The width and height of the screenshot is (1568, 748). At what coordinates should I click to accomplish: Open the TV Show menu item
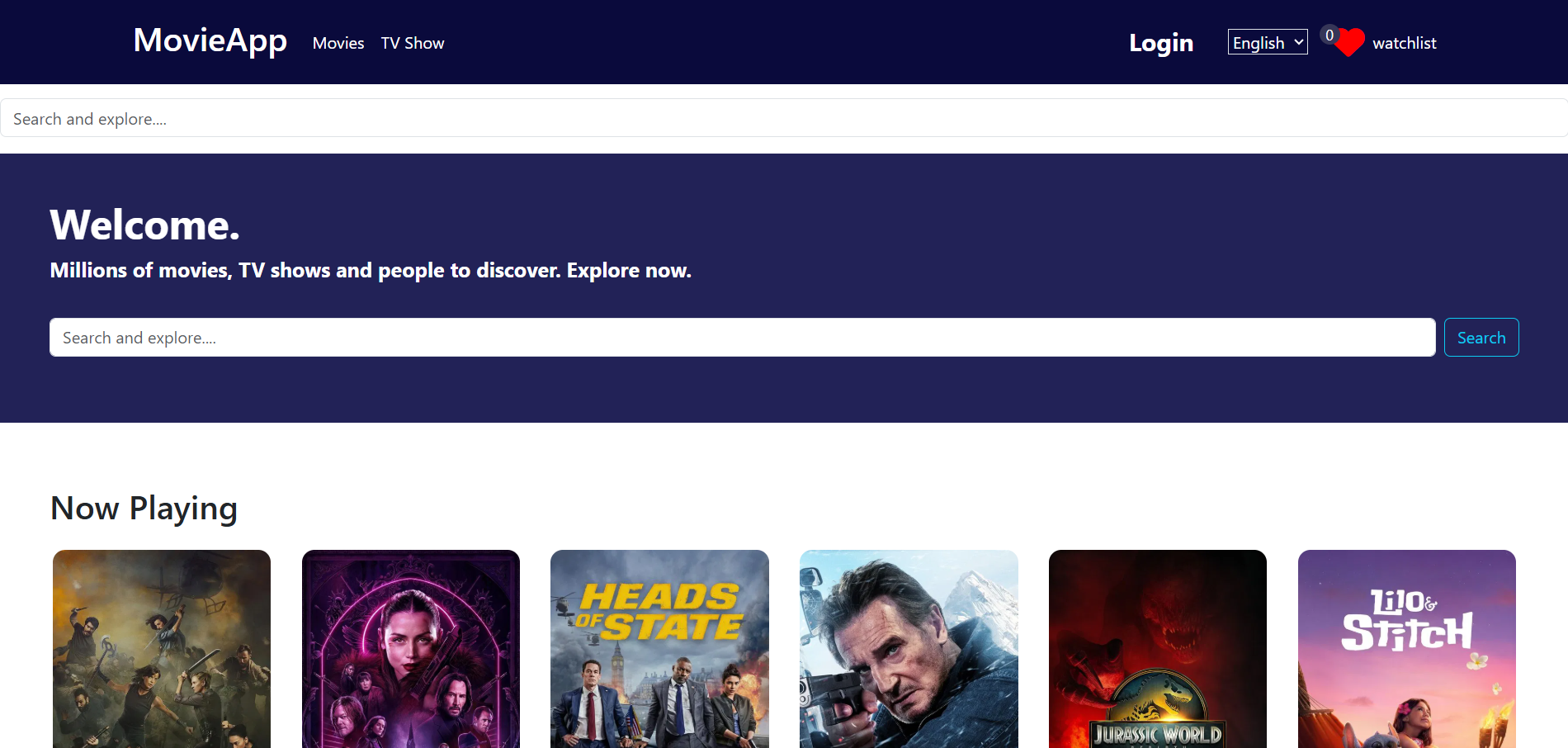pos(413,43)
